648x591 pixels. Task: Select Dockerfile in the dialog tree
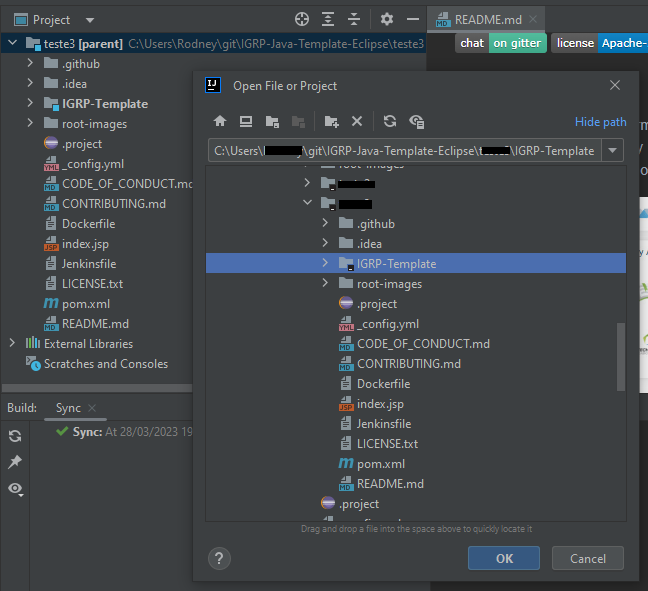tap(376, 384)
